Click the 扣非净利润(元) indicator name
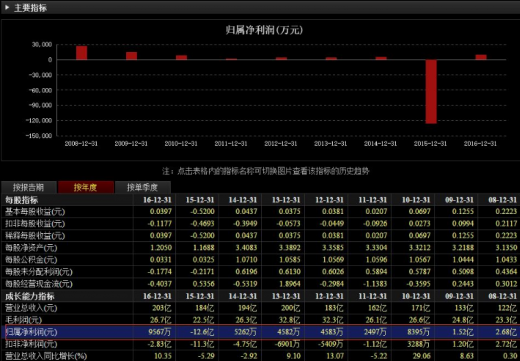 point(31,344)
